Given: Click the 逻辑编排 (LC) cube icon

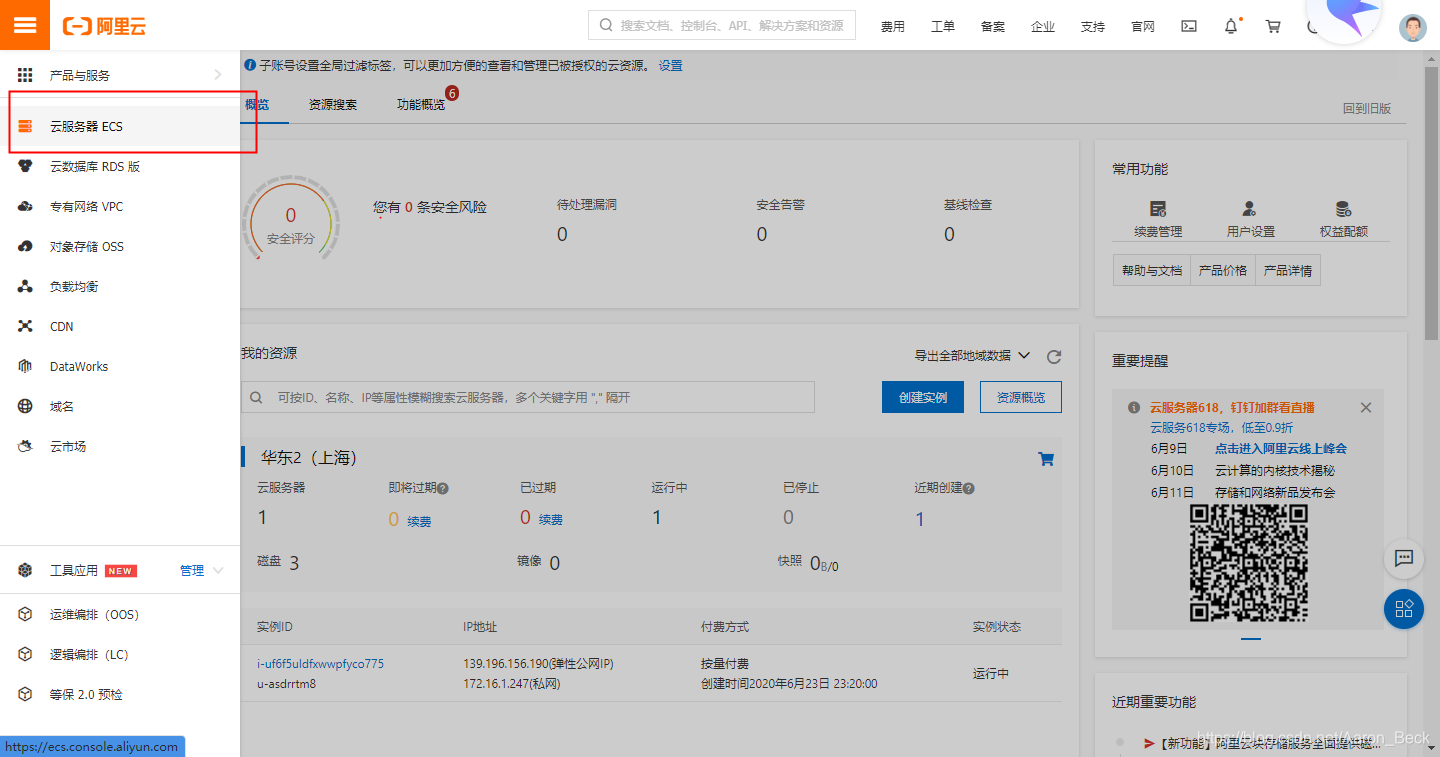Looking at the screenshot, I should click(x=25, y=654).
